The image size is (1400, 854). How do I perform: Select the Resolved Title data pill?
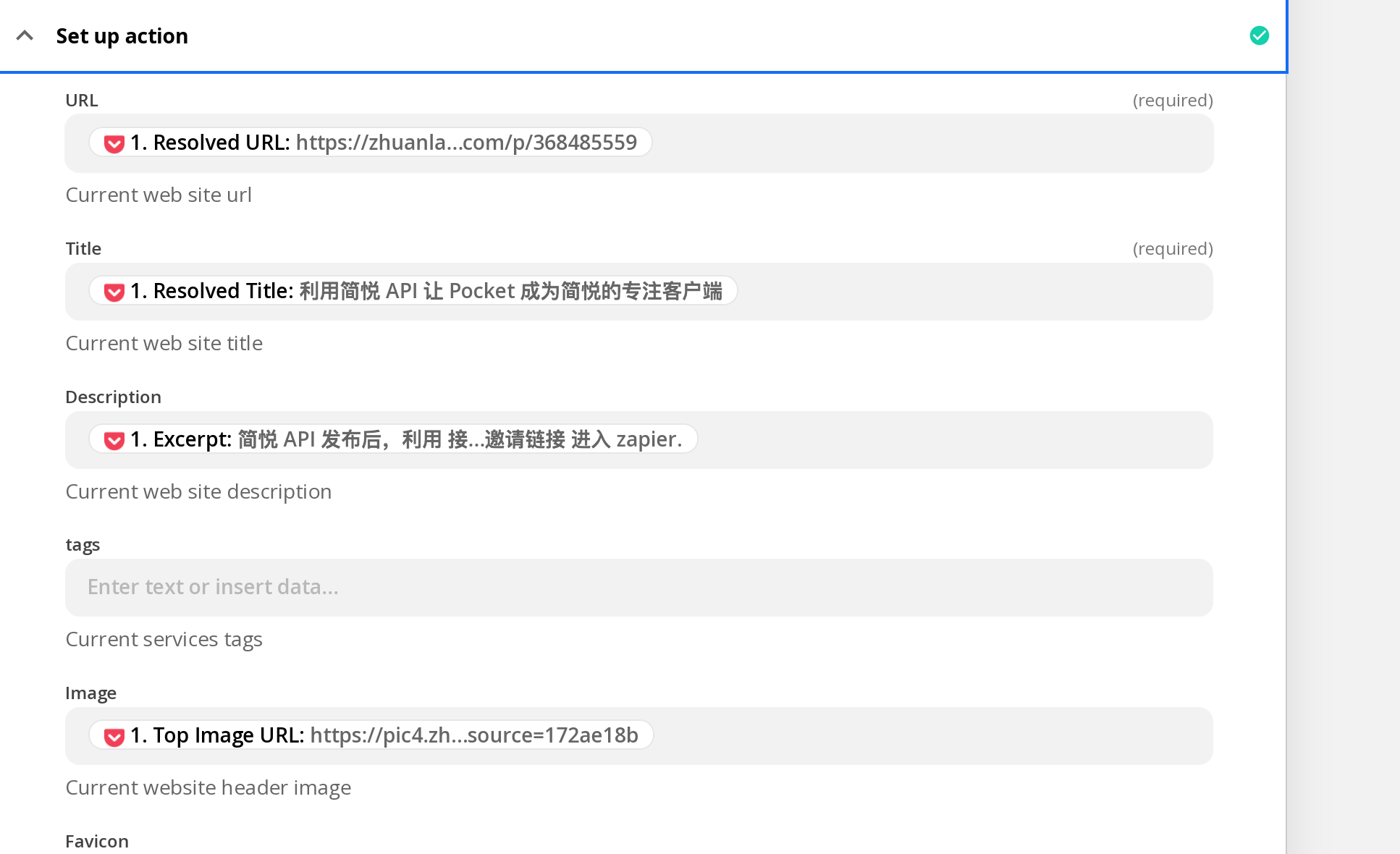413,291
